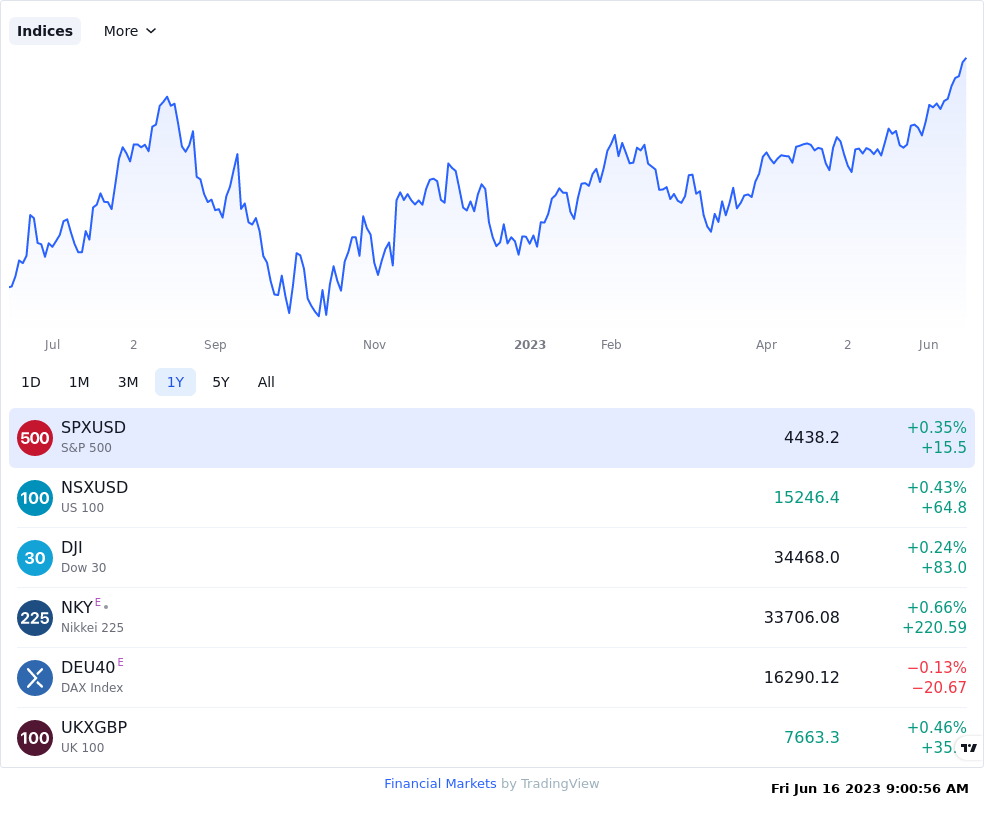Click the +0.35% change value
Viewport: 984px width, 820px height.
936,427
